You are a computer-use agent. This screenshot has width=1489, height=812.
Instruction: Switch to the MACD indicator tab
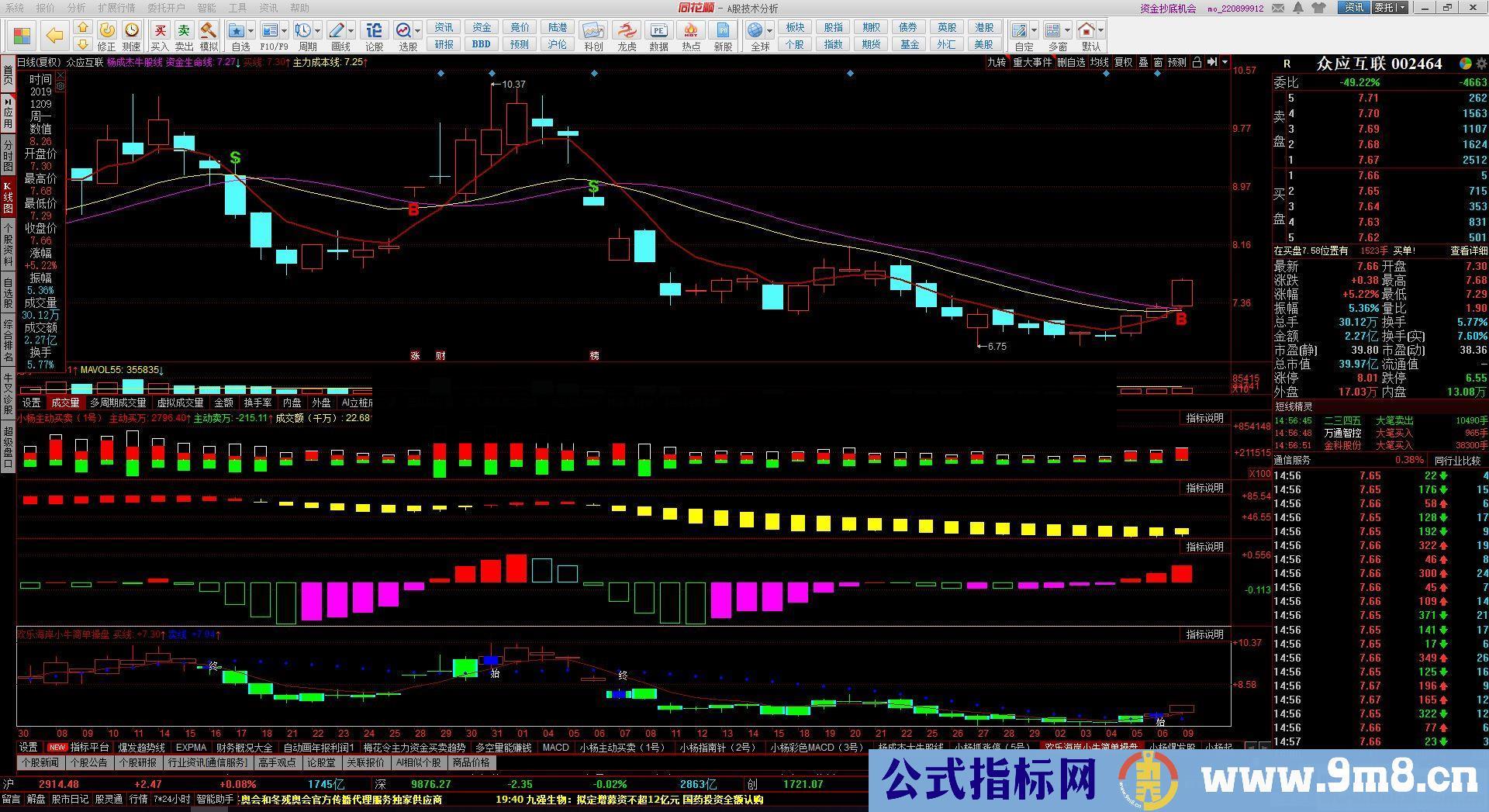click(555, 748)
